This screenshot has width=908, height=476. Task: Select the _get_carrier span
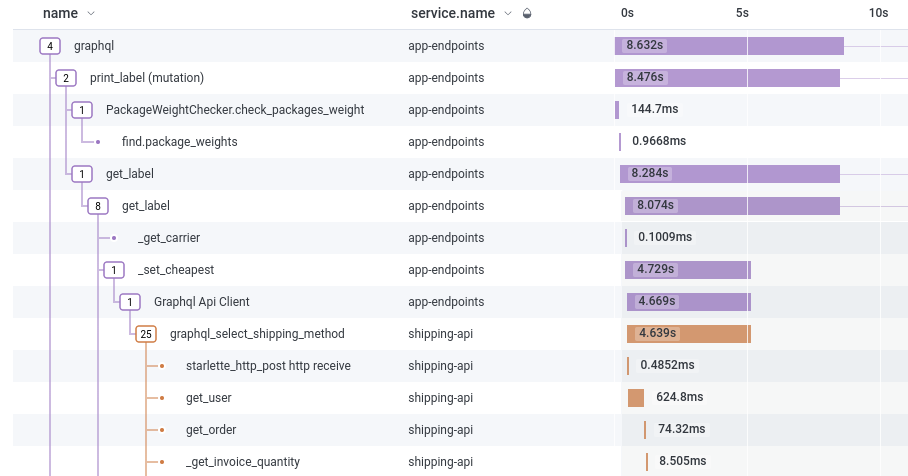(x=169, y=237)
